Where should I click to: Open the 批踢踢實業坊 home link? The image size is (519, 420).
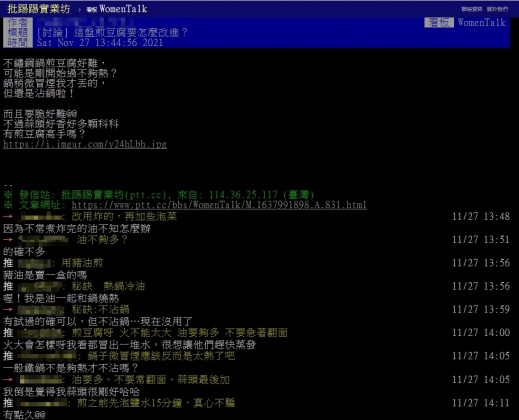coord(39,9)
